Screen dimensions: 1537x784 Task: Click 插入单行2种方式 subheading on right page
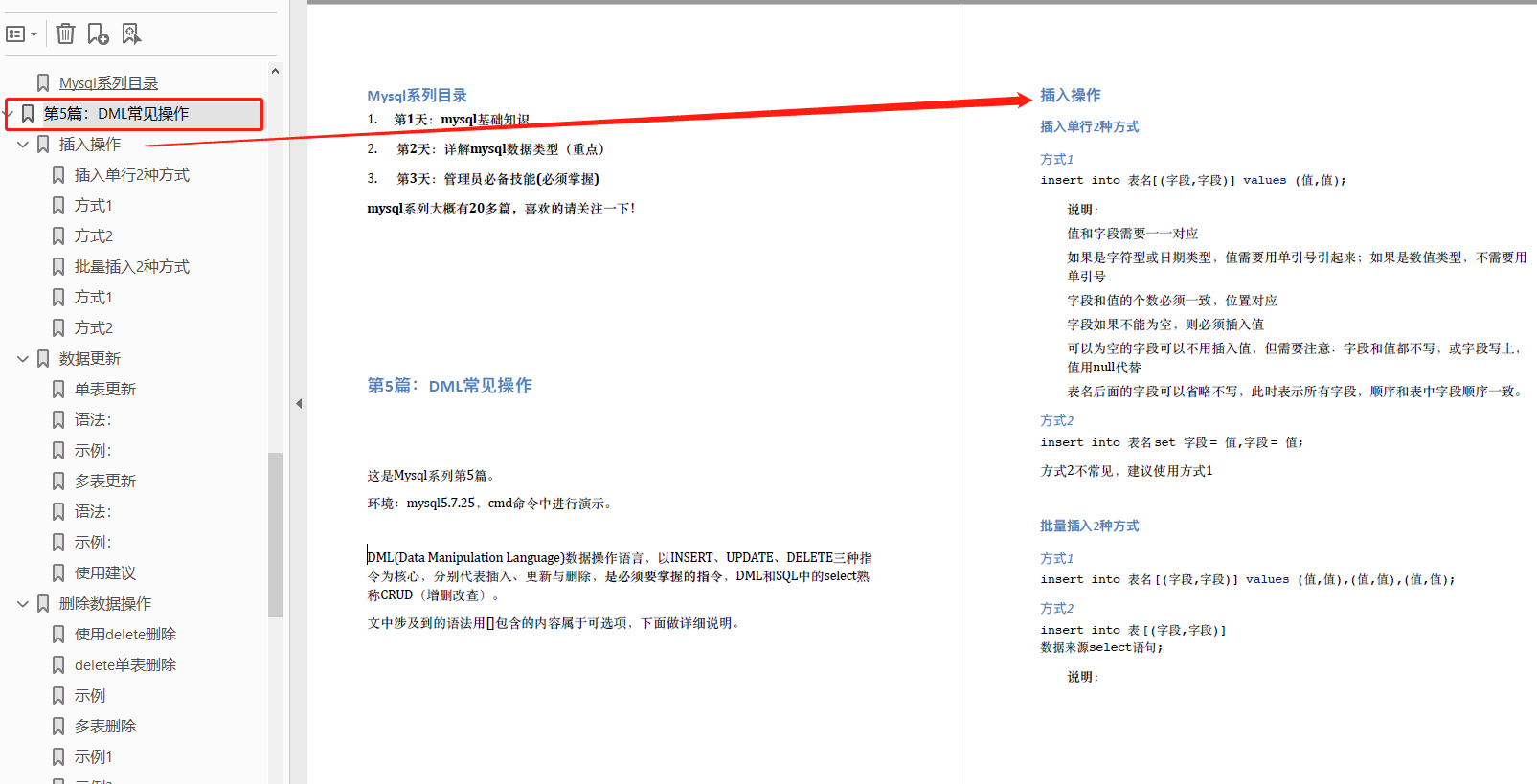point(1090,127)
